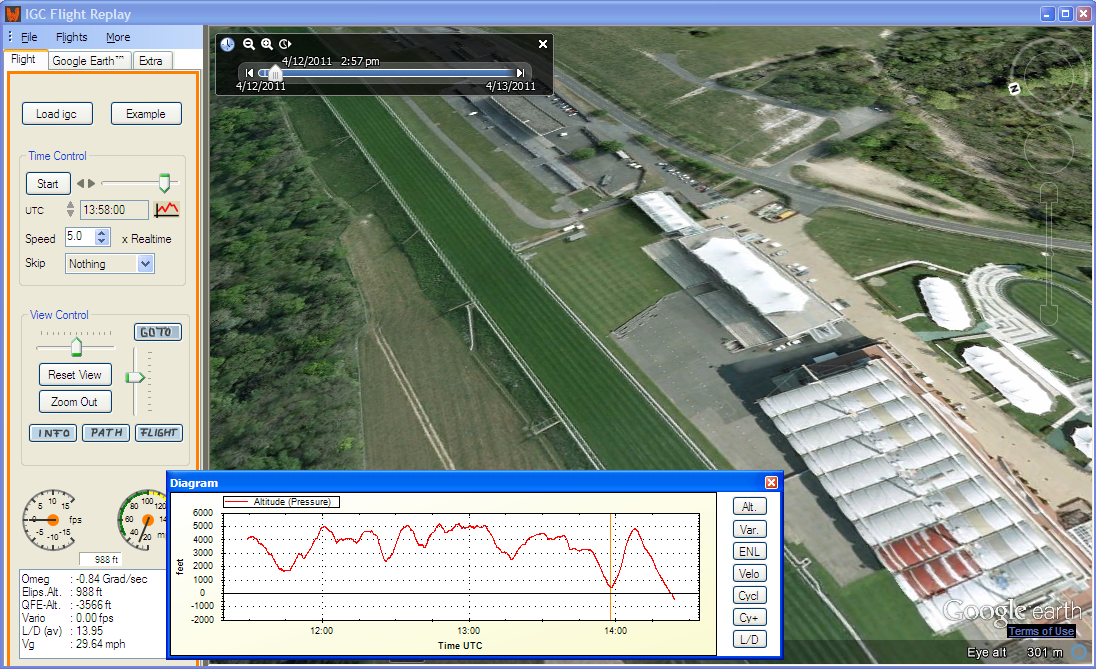1096x669 pixels.
Task: Open the red altitude diagram icon
Action: tap(166, 209)
